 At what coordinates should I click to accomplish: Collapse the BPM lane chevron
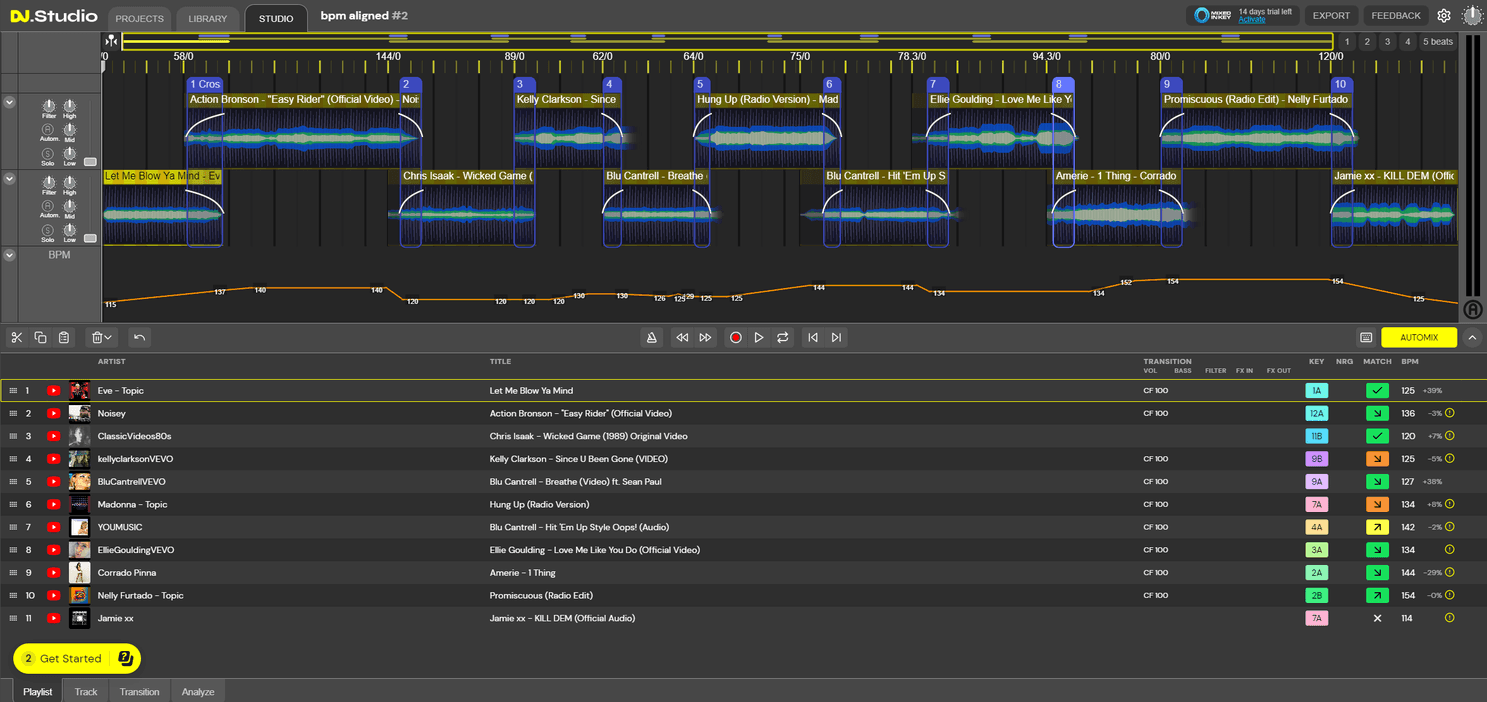(9, 255)
